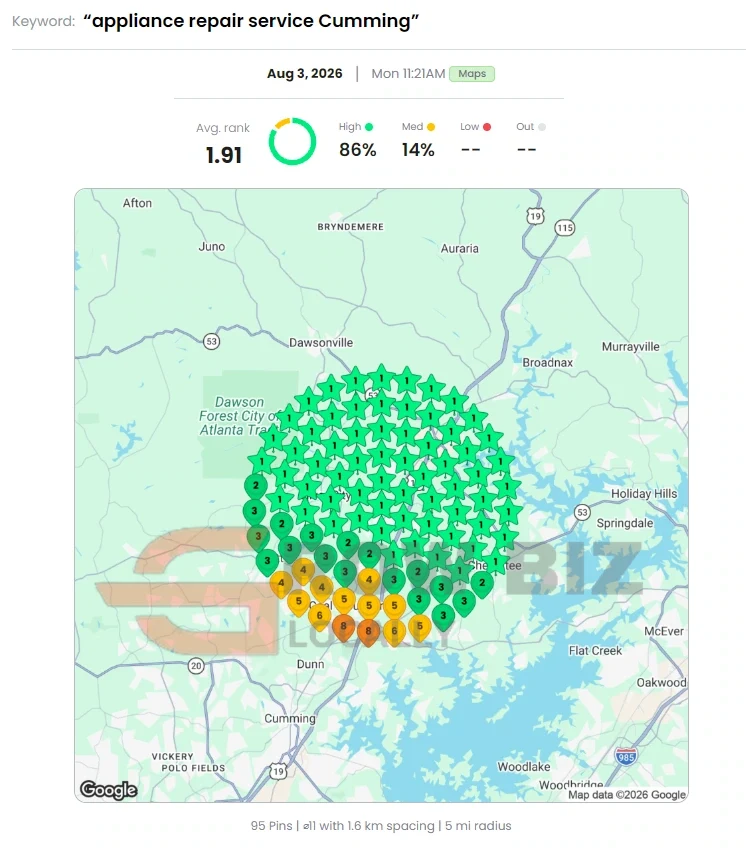The height and width of the screenshot is (853, 746).
Task: Click the Woodlake map label
Action: pyautogui.click(x=523, y=767)
